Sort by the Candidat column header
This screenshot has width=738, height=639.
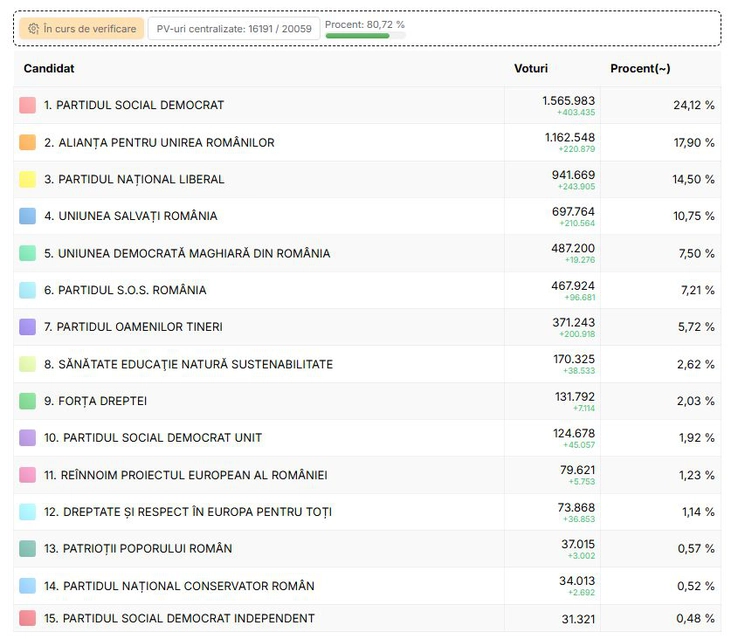(x=49, y=69)
